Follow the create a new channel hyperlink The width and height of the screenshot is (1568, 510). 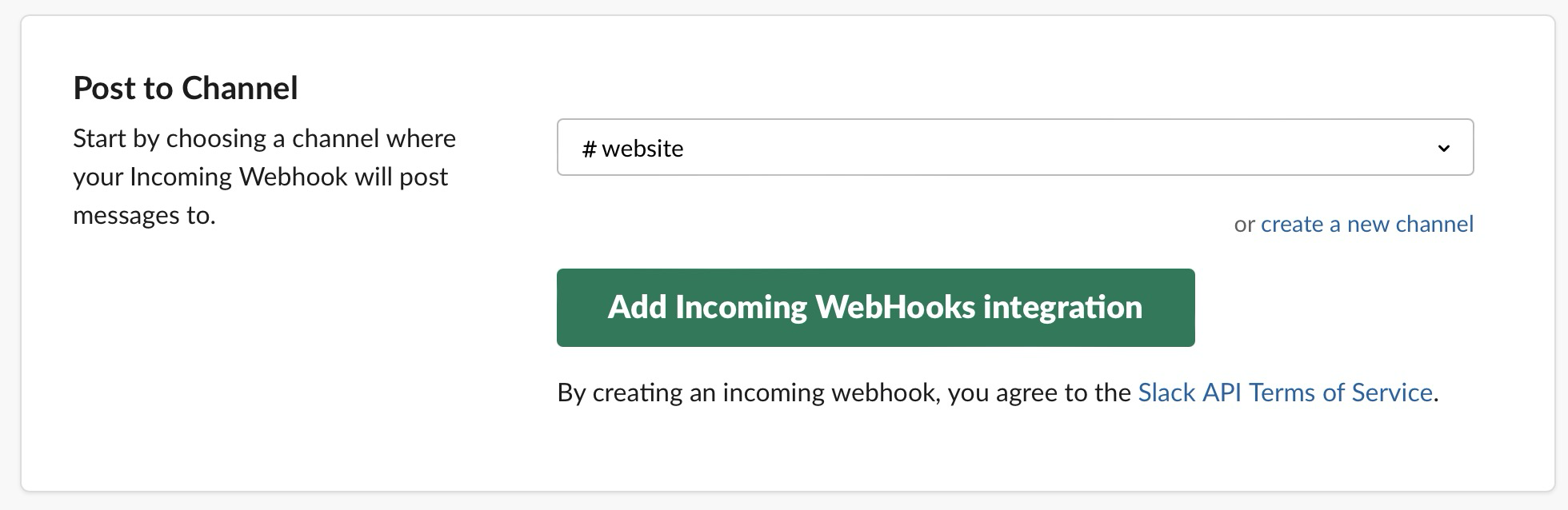(1368, 224)
